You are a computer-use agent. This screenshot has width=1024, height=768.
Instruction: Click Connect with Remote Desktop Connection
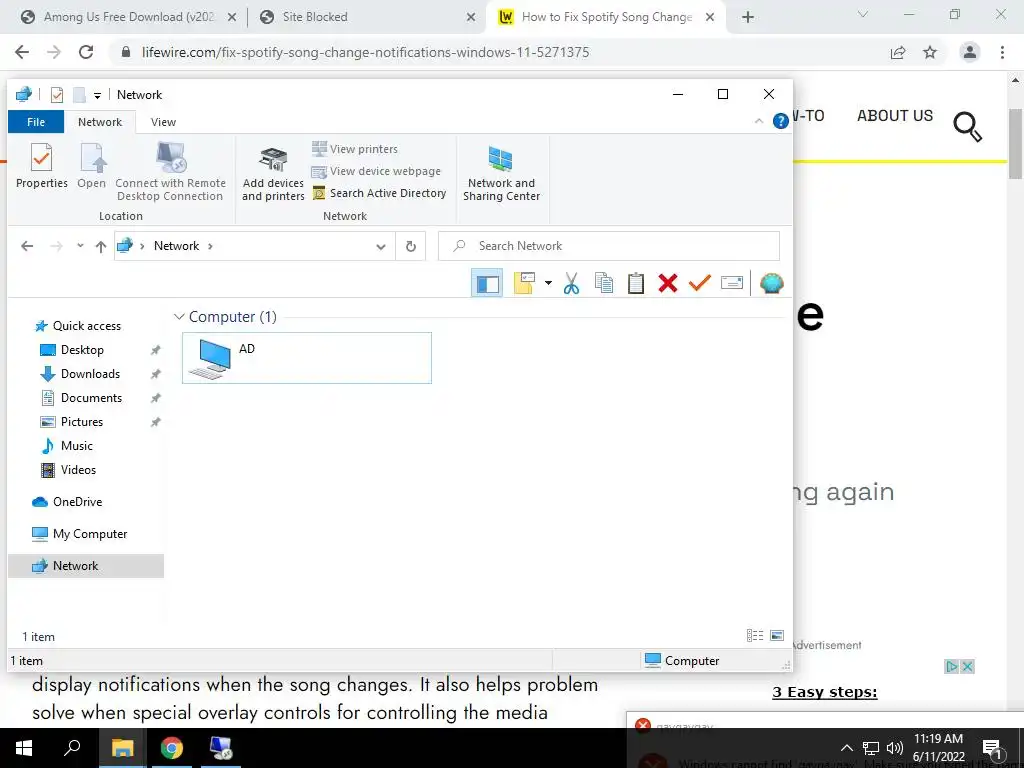[x=170, y=171]
